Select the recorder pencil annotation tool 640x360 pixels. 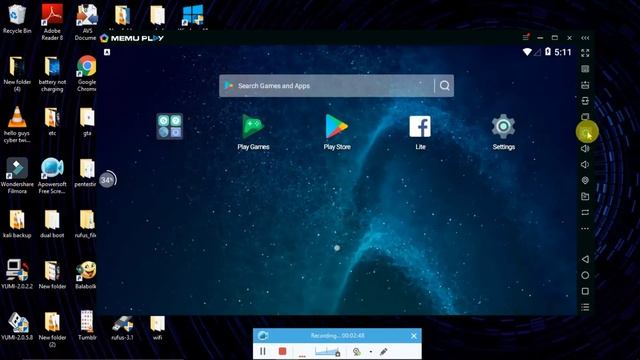pyautogui.click(x=383, y=351)
